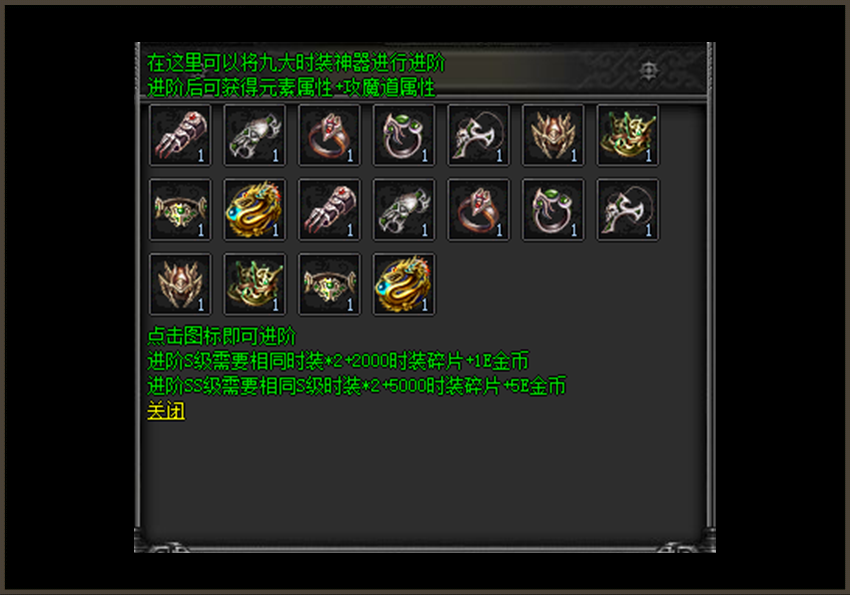Pick the horned helmet icon in third row
Viewport: 850px width, 595px height.
point(180,284)
